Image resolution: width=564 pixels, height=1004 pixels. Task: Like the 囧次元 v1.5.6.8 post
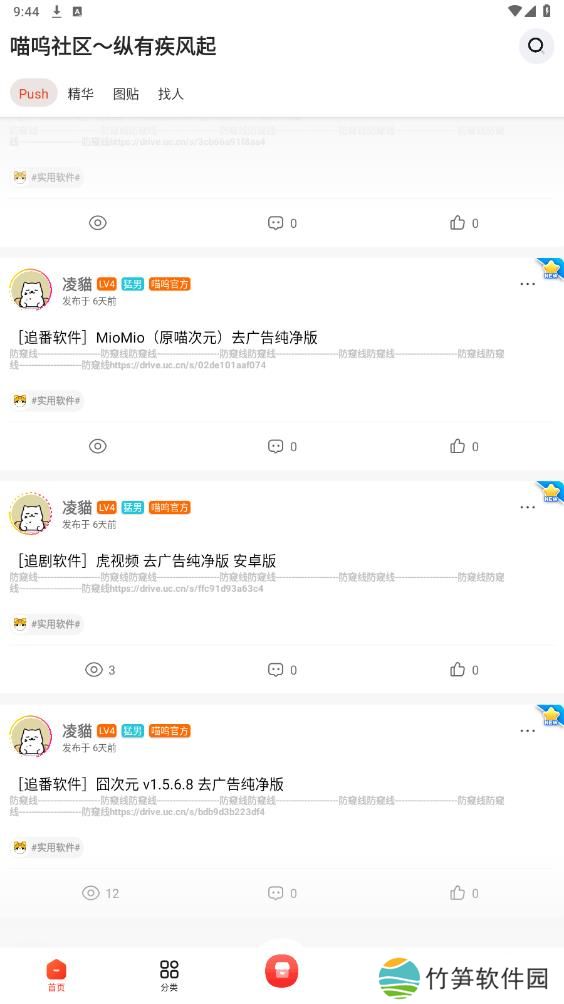(x=464, y=893)
